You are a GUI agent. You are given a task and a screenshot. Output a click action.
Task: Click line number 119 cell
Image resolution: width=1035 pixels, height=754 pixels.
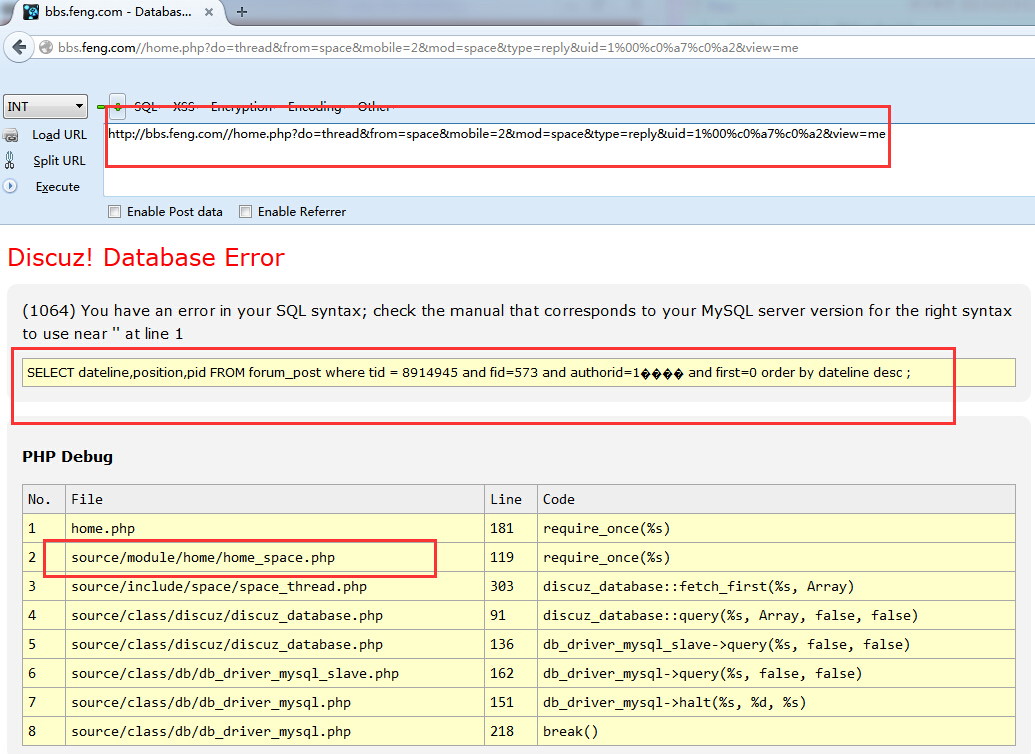tap(511, 557)
